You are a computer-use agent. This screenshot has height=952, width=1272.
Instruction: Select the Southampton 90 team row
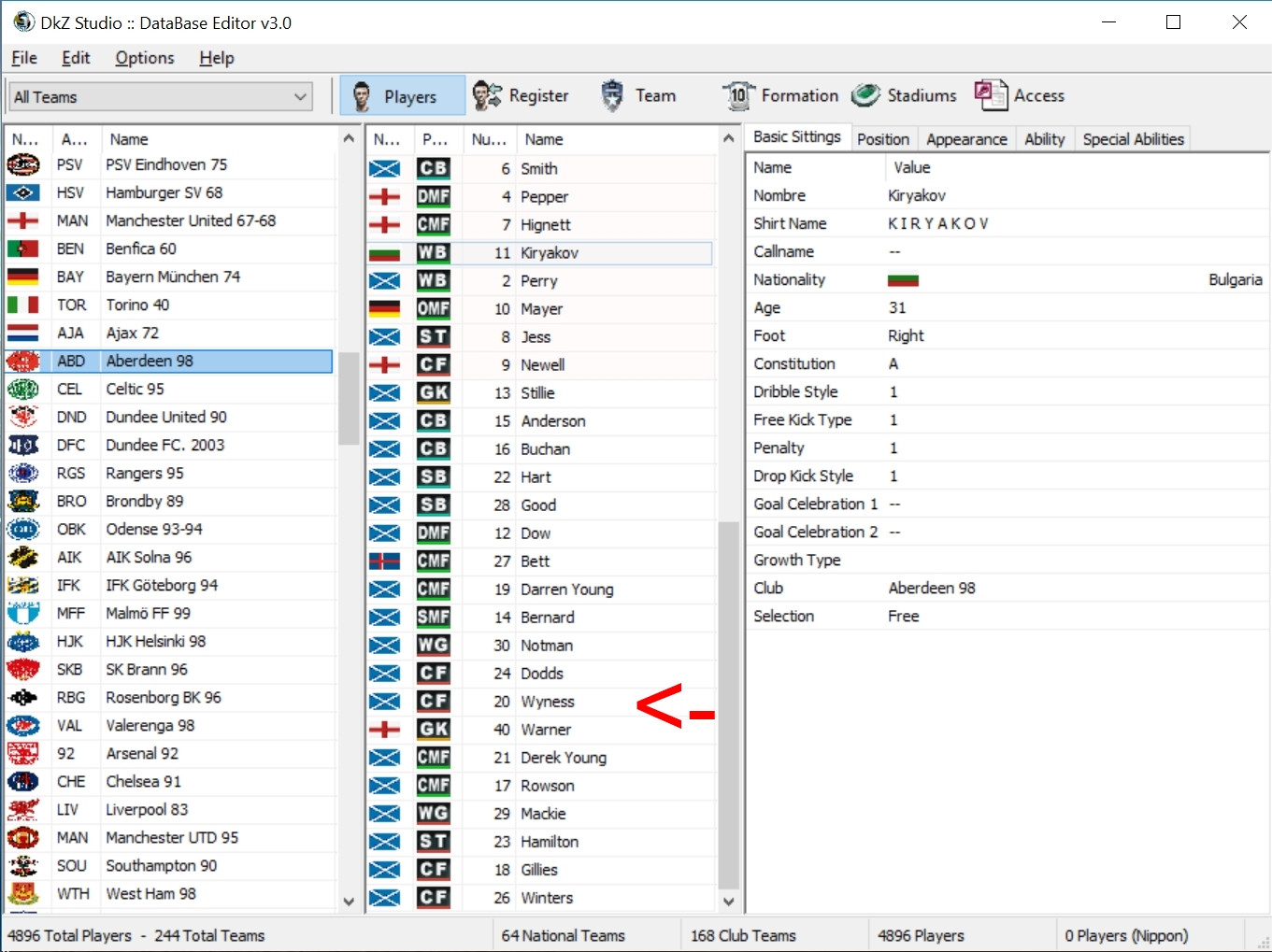click(x=169, y=866)
